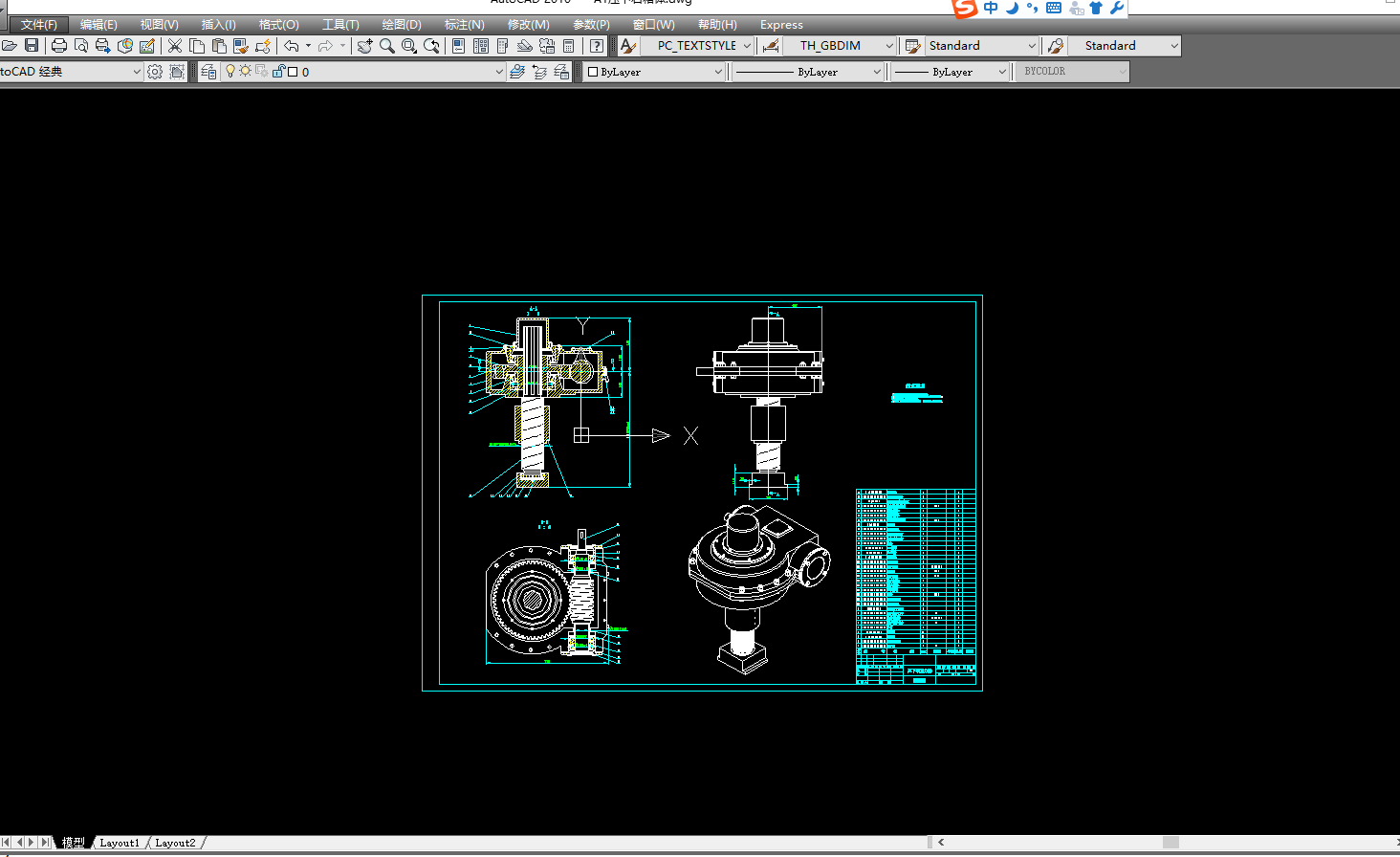Open the Properties palette

tap(459, 46)
